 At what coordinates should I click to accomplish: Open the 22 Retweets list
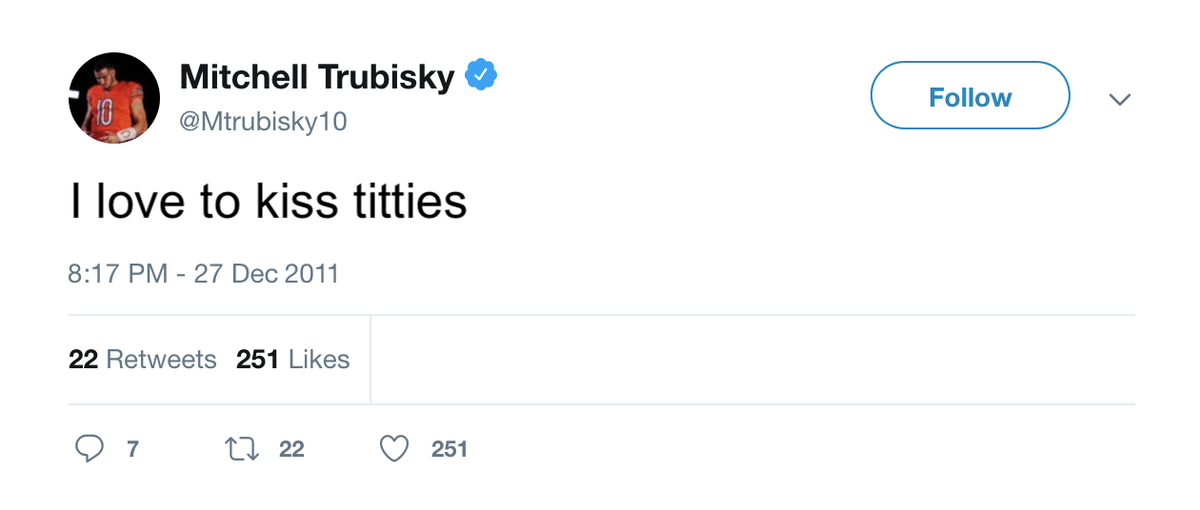[142, 360]
